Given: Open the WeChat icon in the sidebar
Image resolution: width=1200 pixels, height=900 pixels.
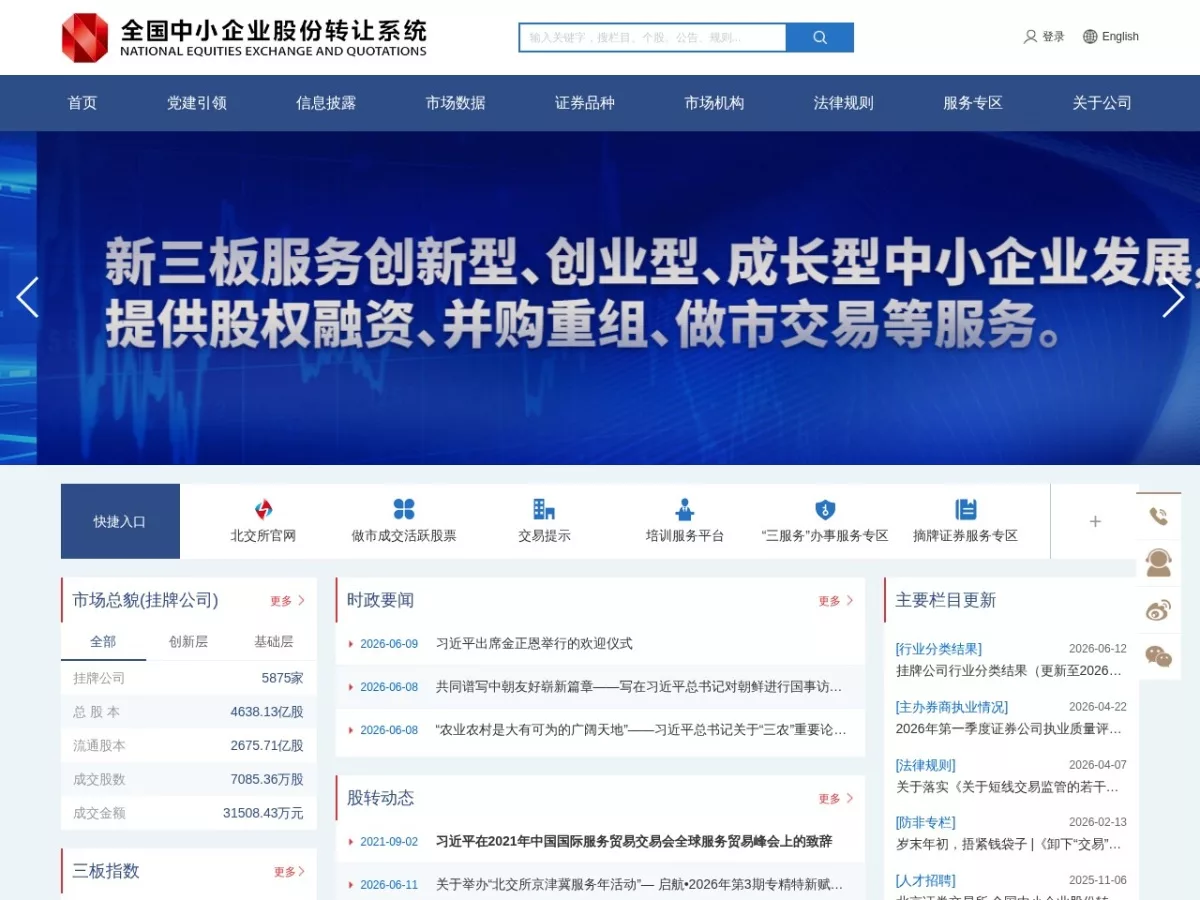Looking at the screenshot, I should [x=1159, y=657].
